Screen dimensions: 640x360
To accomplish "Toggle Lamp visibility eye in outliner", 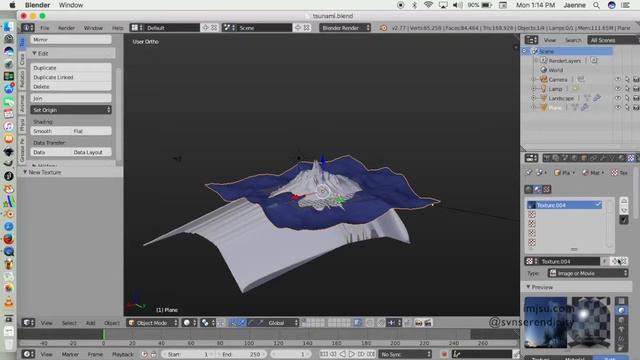I will (x=618, y=89).
